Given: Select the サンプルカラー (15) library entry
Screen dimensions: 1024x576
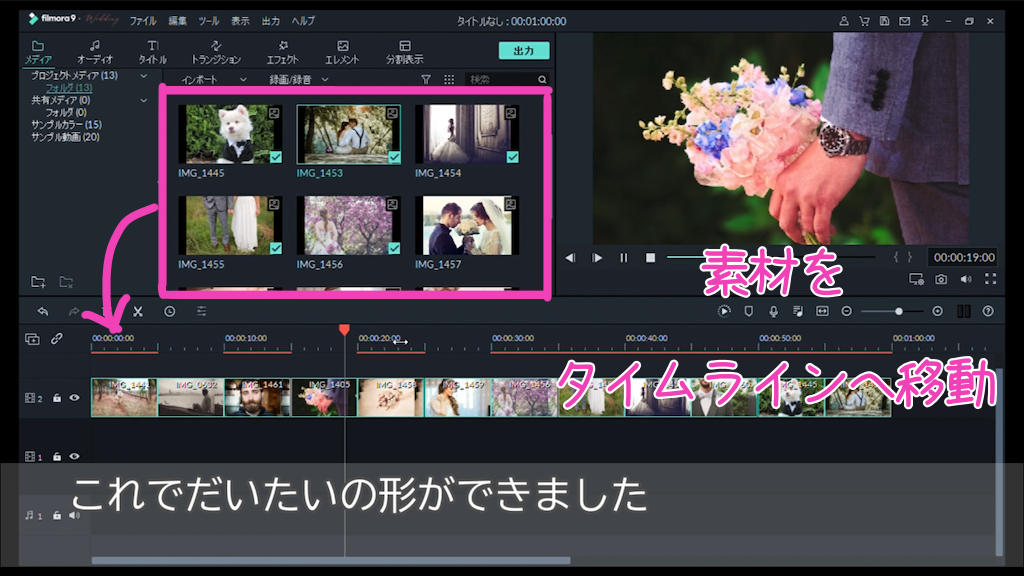Looking at the screenshot, I should [x=66, y=124].
